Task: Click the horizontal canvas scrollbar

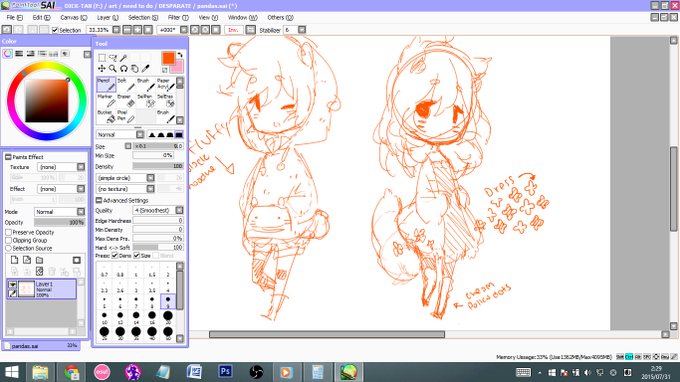Action: (x=327, y=334)
